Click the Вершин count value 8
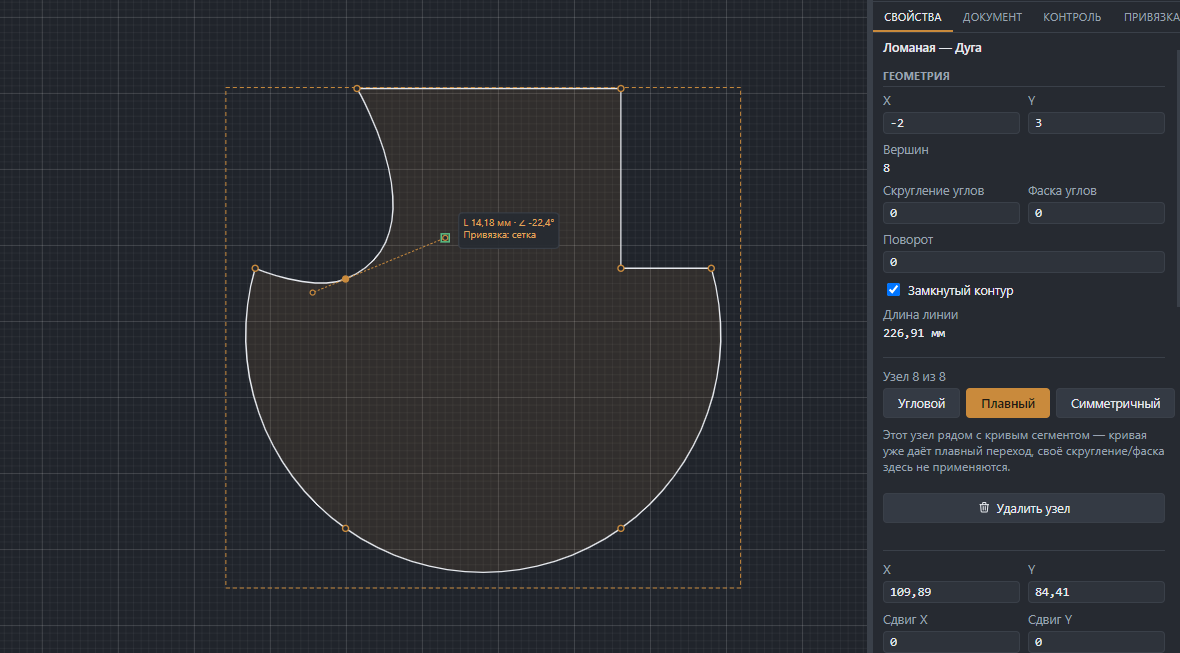 point(887,168)
